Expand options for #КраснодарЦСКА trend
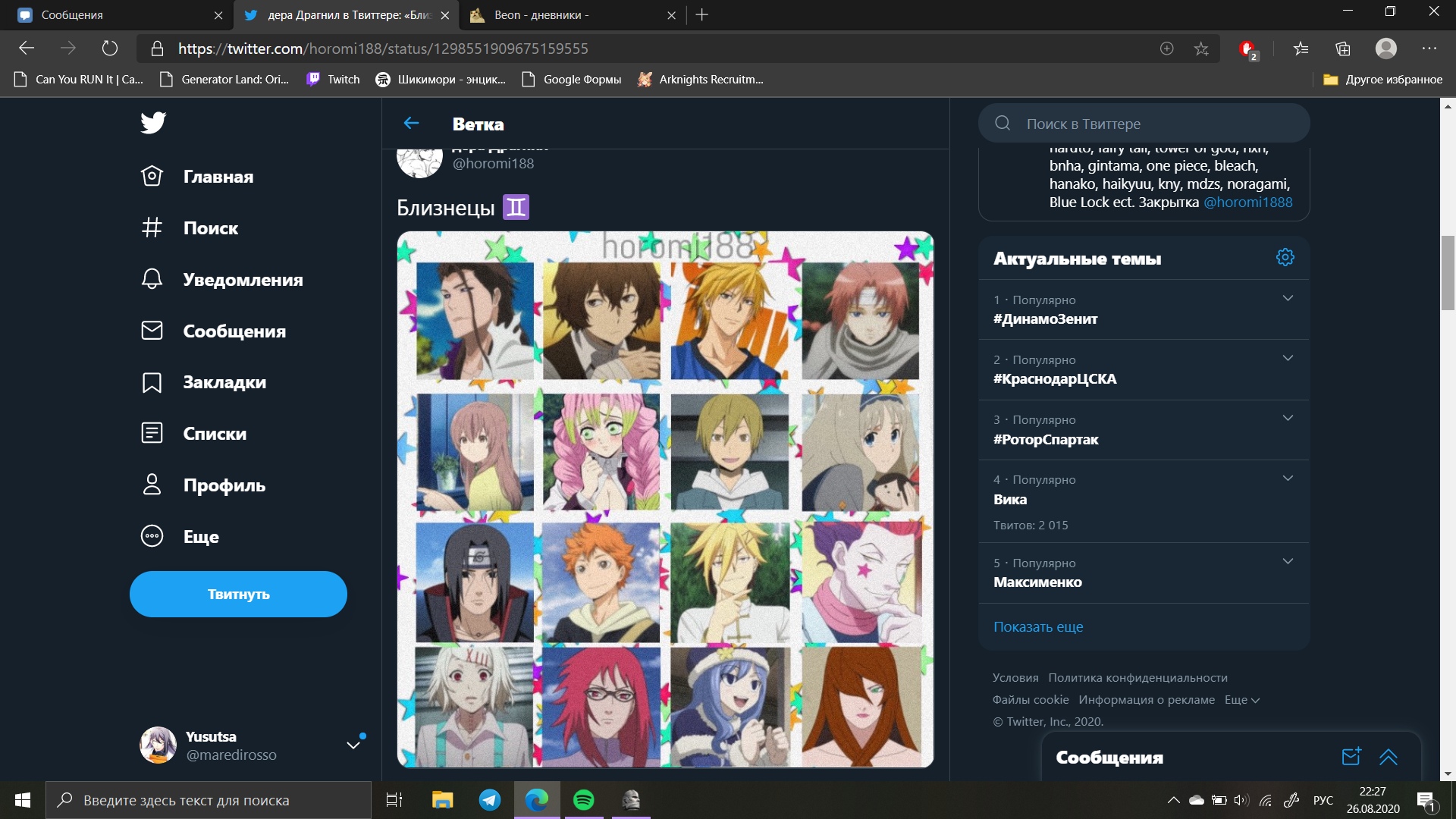 point(1288,358)
